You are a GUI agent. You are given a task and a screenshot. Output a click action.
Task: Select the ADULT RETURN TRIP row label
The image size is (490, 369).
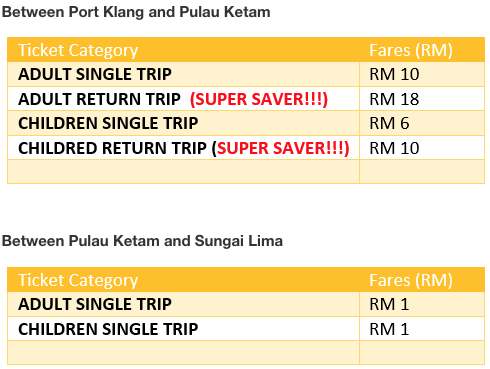(99, 99)
